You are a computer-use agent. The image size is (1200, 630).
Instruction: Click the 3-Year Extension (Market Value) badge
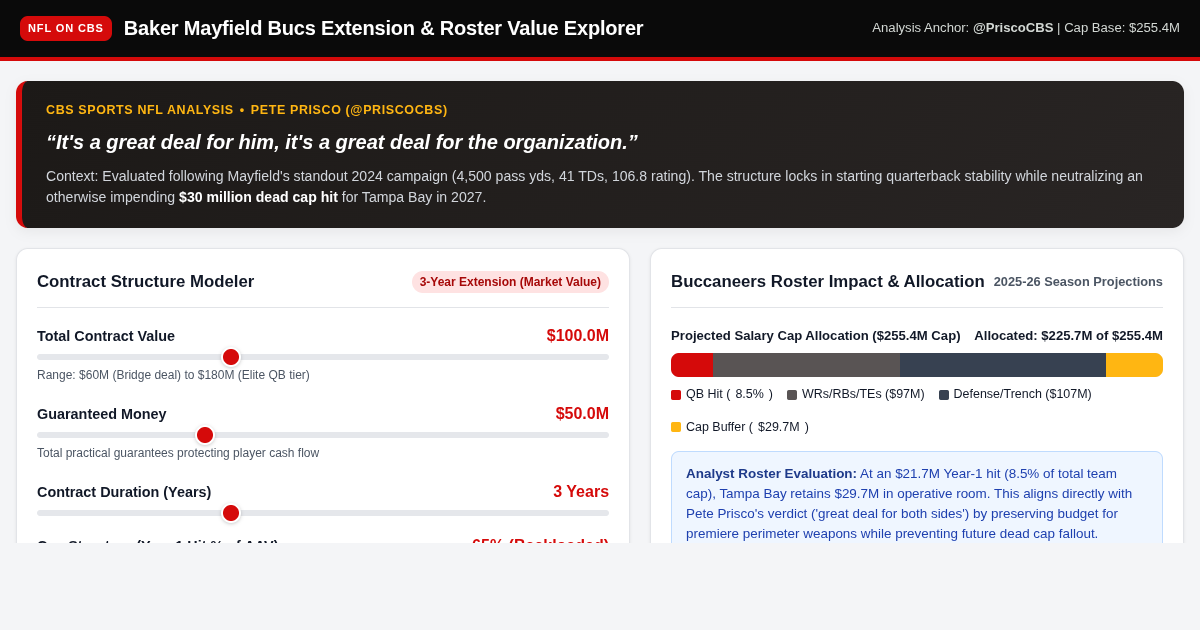click(510, 282)
